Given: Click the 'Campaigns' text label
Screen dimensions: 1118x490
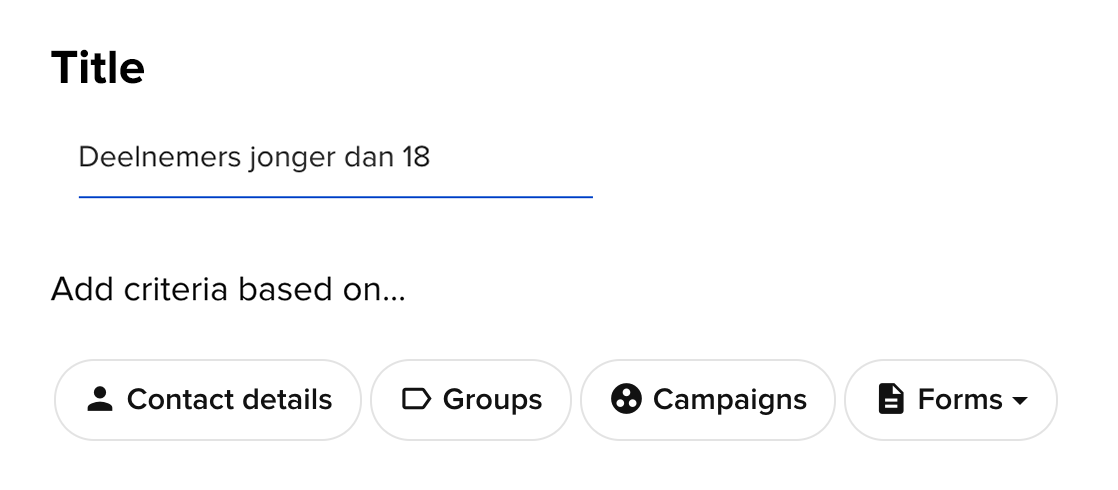Looking at the screenshot, I should click(x=729, y=400).
